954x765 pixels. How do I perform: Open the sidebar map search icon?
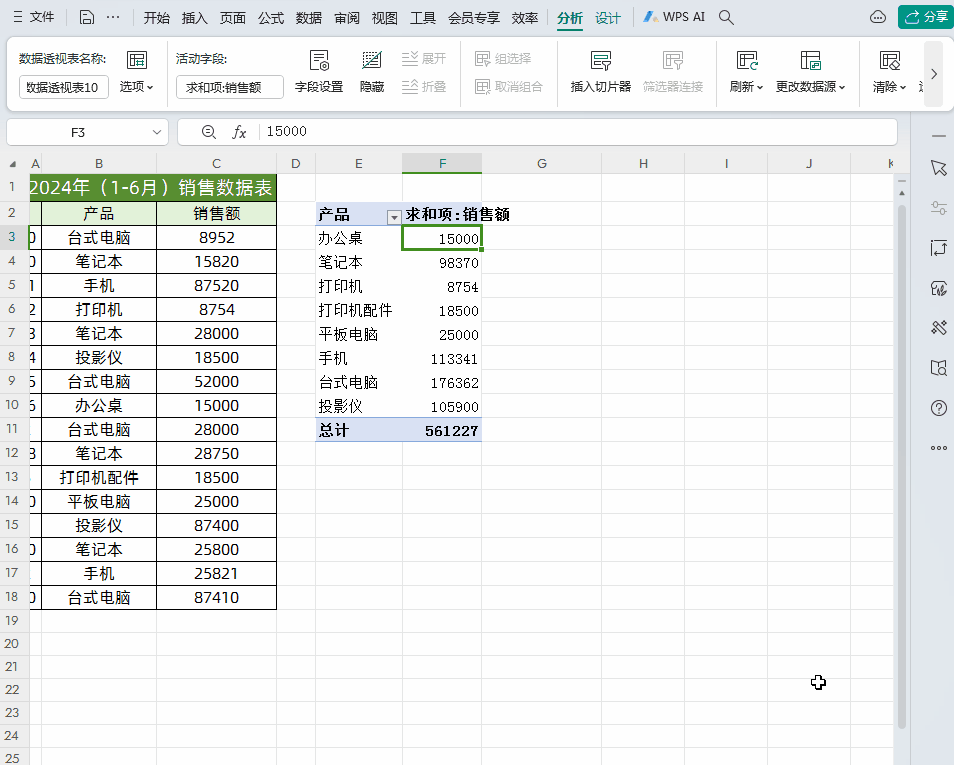(x=939, y=368)
